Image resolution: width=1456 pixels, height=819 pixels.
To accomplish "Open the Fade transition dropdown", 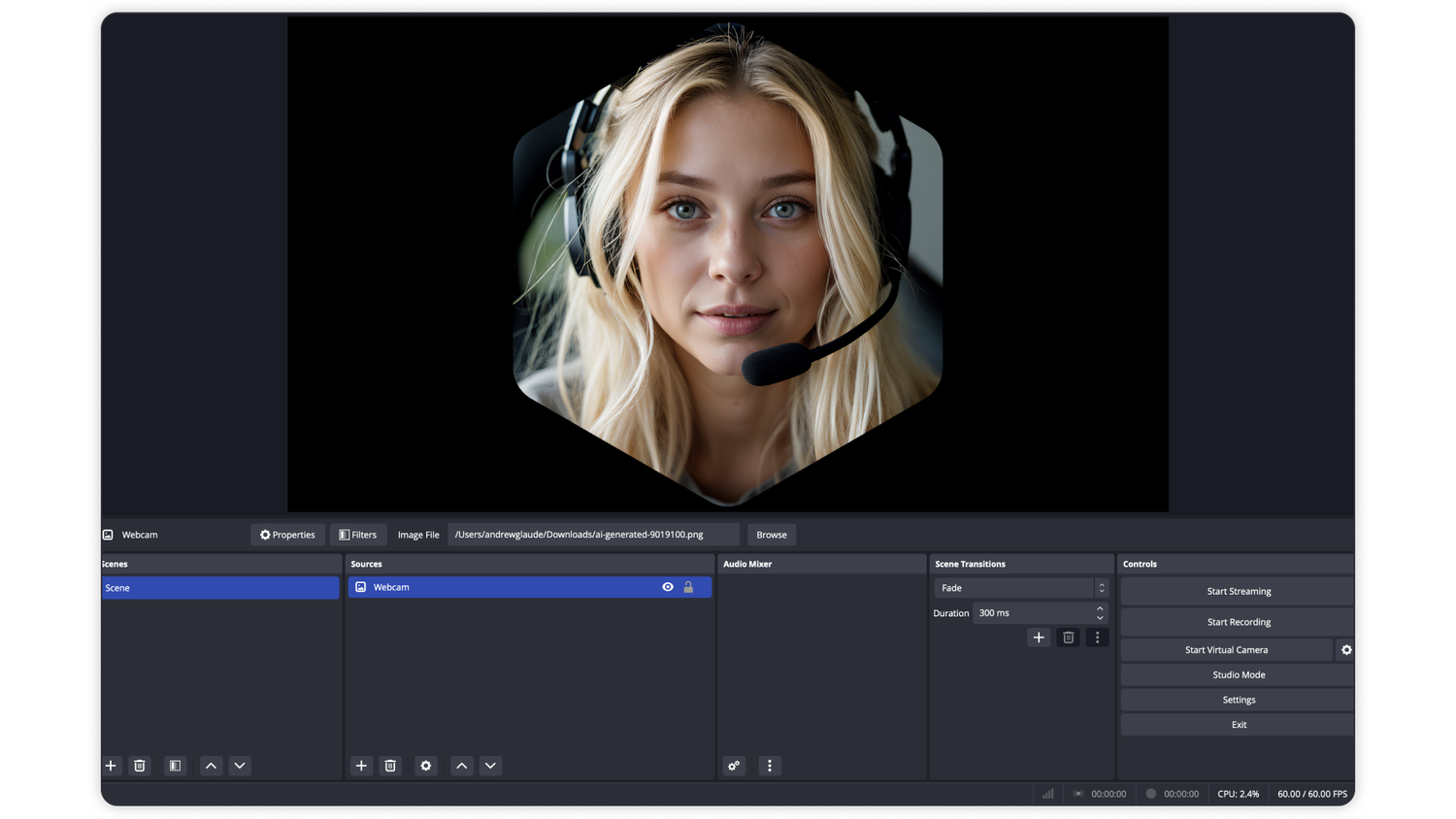I will [x=1017, y=587].
